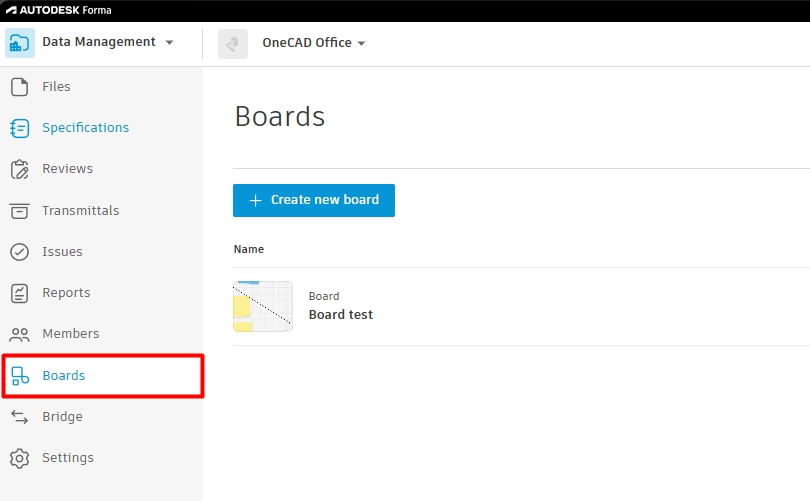Click the Transmittals archive box icon
Image resolution: width=810 pixels, height=501 pixels.
(x=20, y=211)
